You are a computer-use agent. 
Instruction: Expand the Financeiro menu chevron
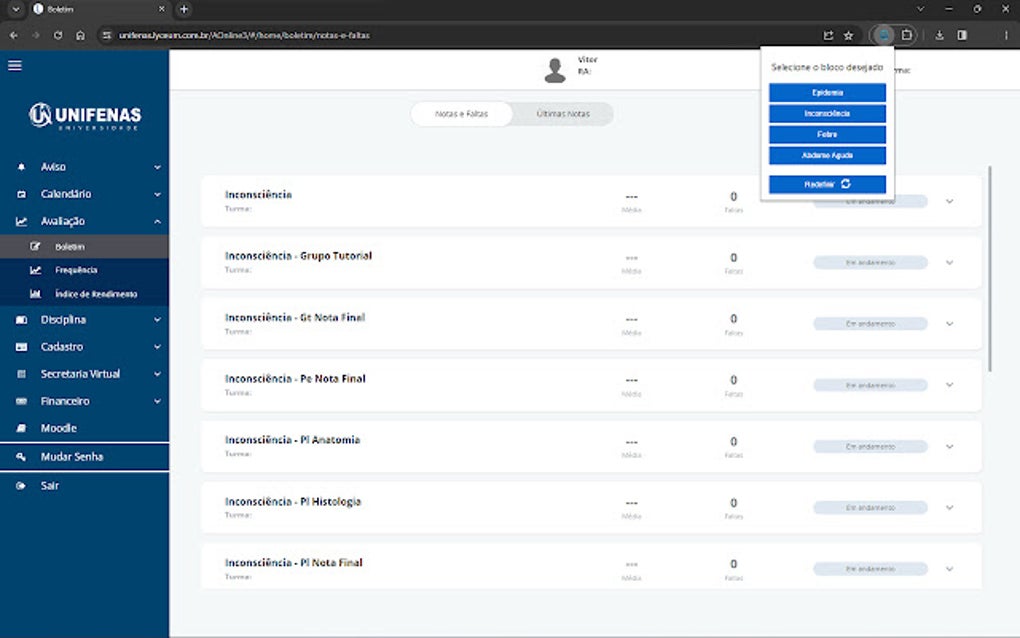tap(157, 401)
